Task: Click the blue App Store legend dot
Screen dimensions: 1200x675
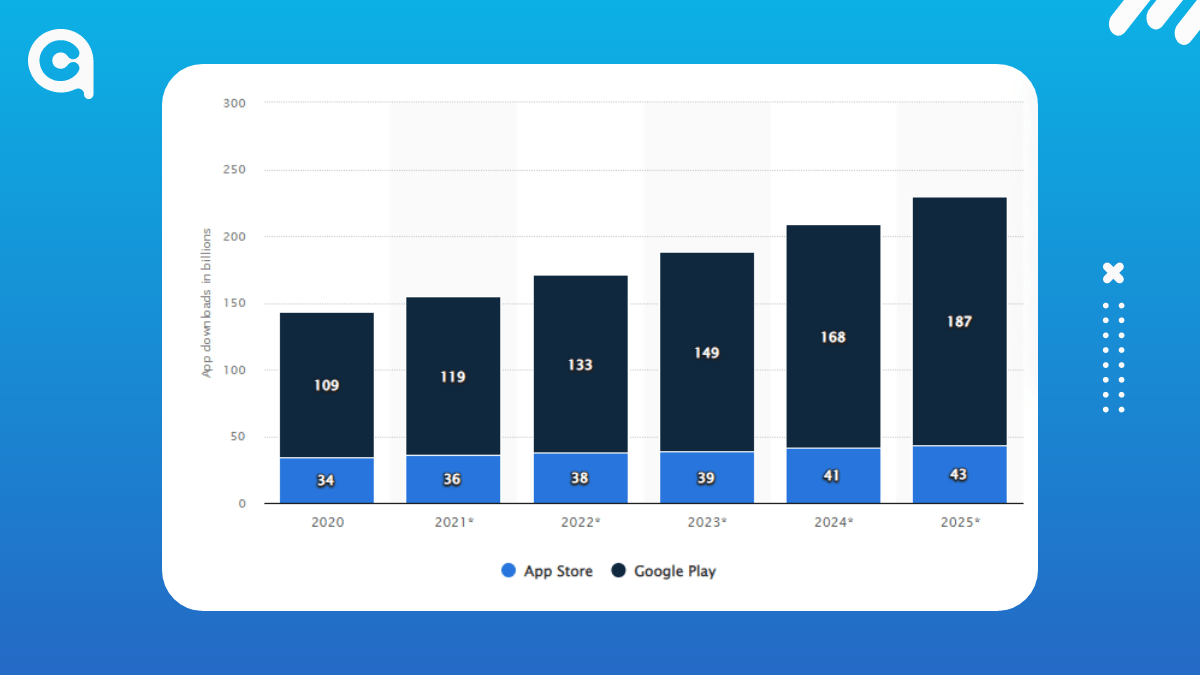Action: [508, 571]
